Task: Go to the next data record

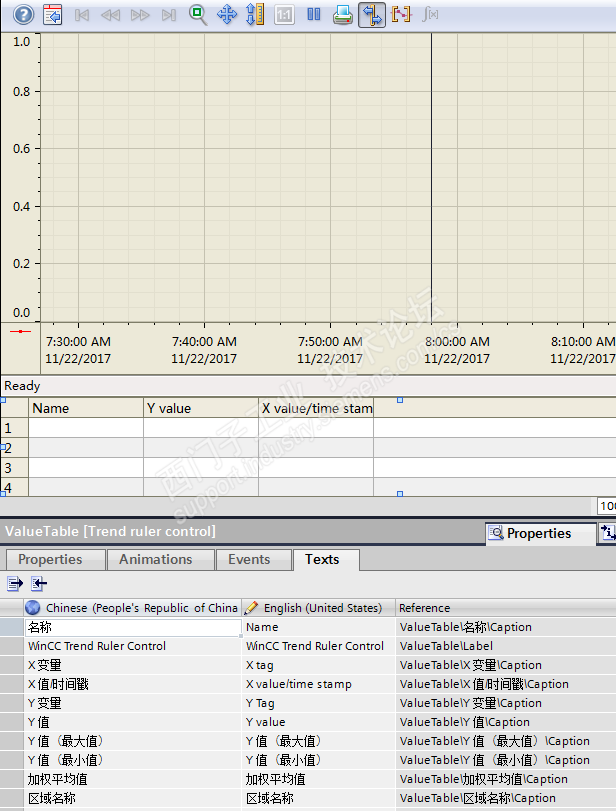Action: (140, 15)
